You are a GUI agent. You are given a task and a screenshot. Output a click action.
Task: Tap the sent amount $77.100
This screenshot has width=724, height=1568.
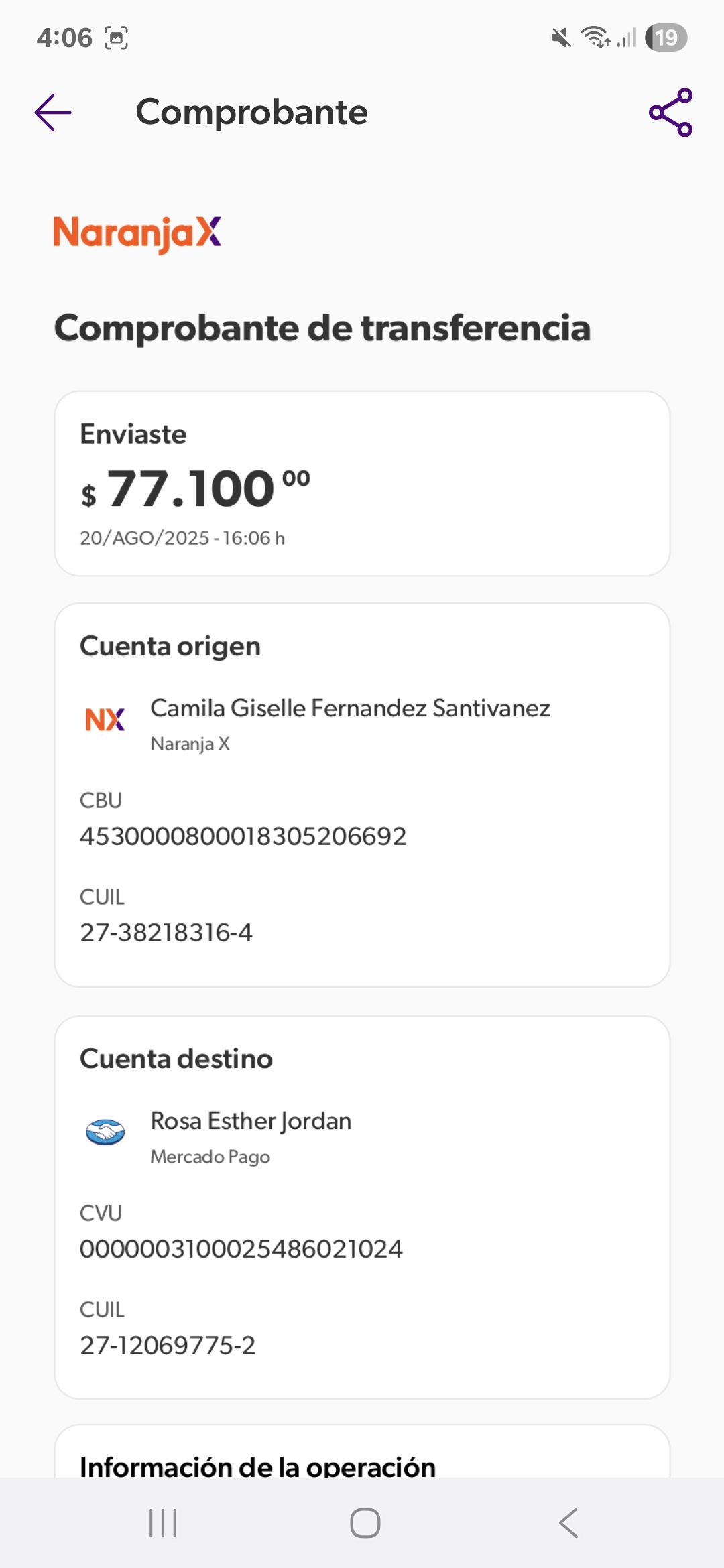[195, 488]
